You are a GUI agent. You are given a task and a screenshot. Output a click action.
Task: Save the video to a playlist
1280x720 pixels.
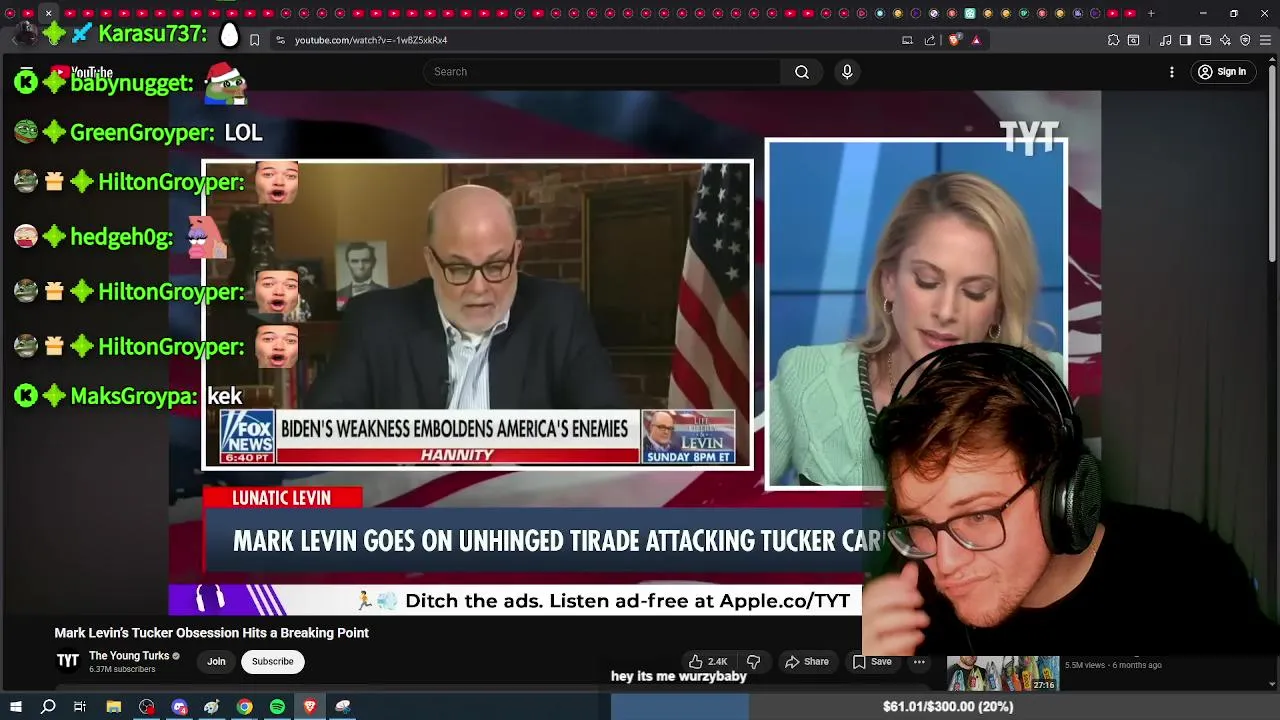pos(872,661)
